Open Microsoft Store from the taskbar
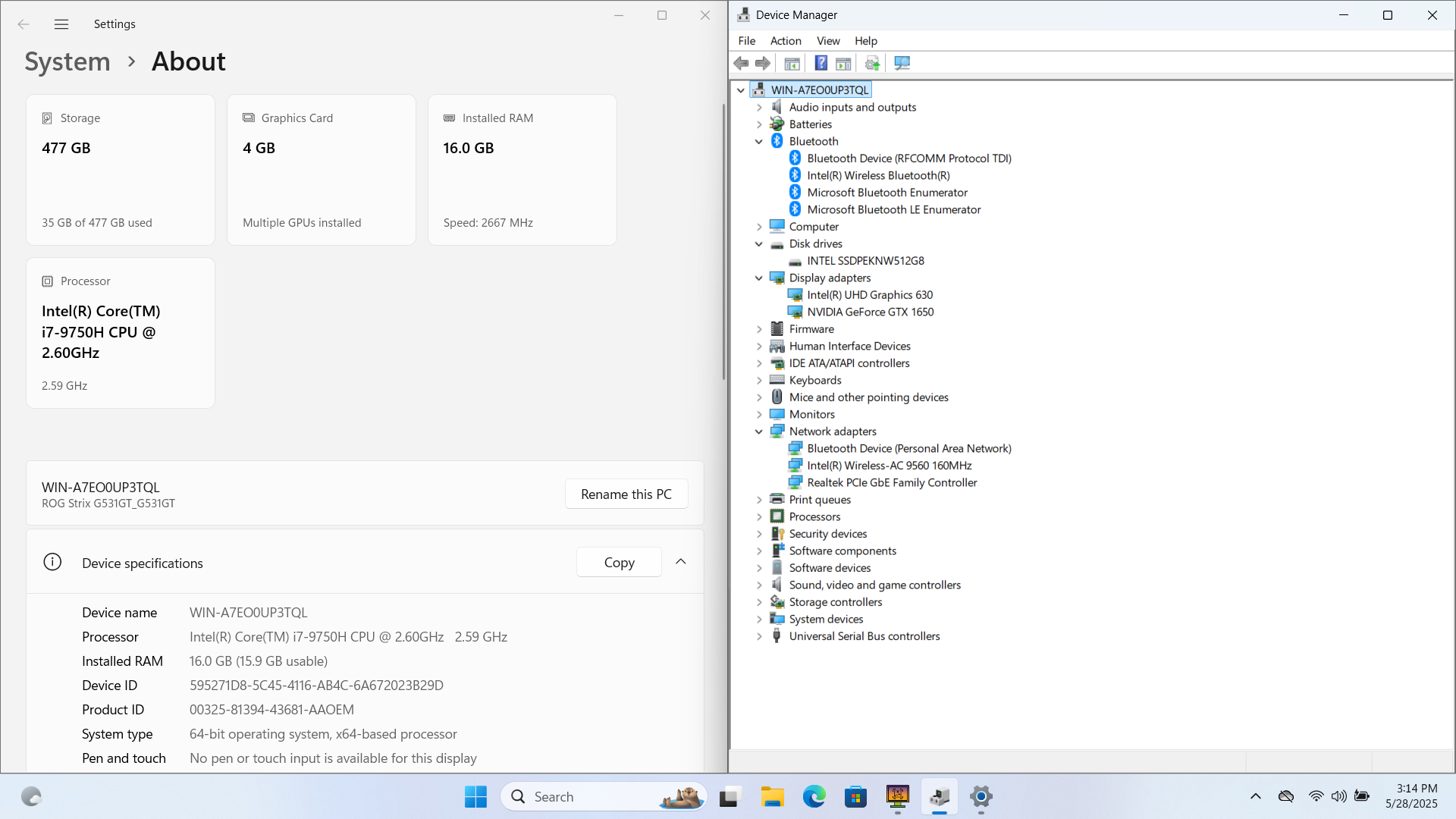The image size is (1456, 819). tap(855, 797)
